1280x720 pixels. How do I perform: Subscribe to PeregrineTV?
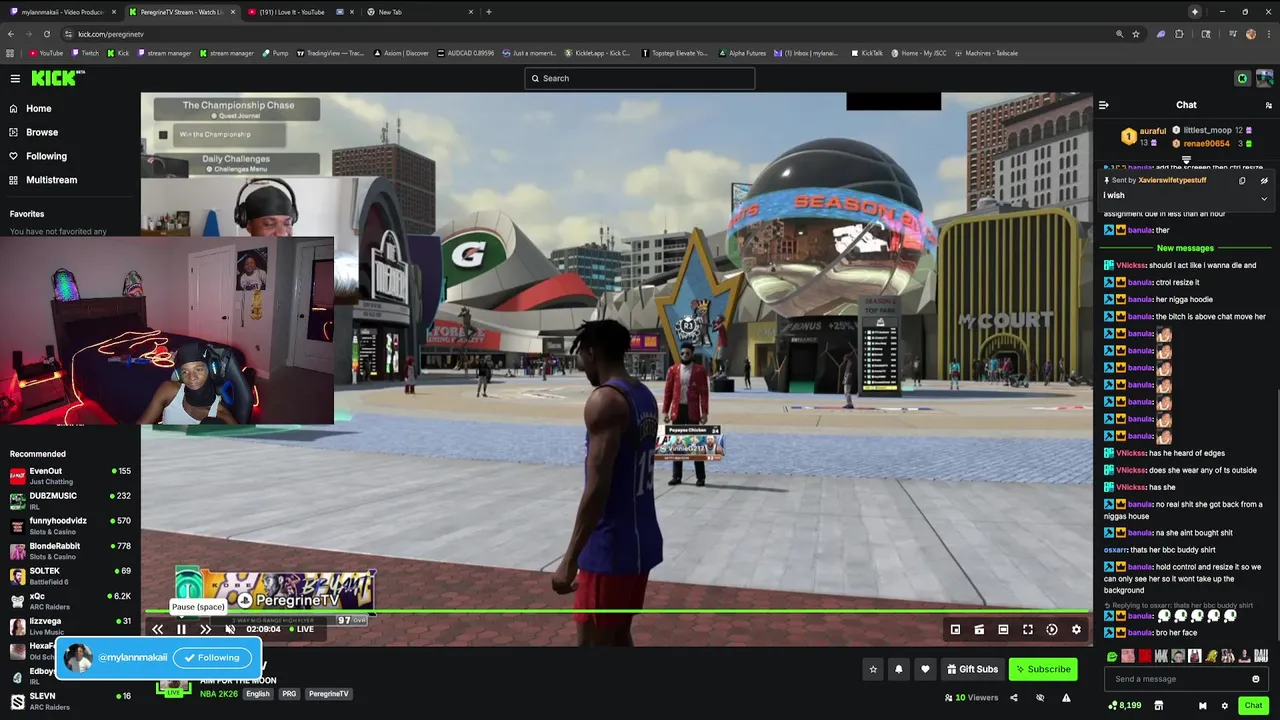pyautogui.click(x=1043, y=669)
